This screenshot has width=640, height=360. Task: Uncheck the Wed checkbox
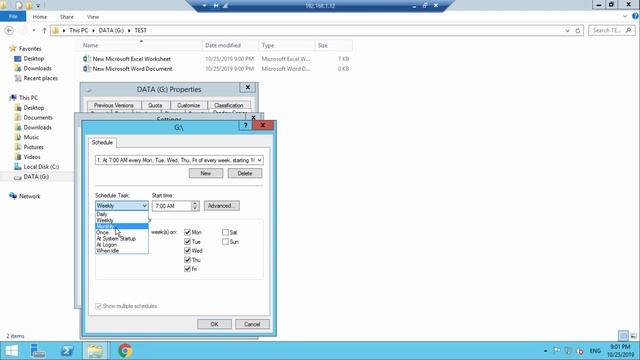point(187,251)
